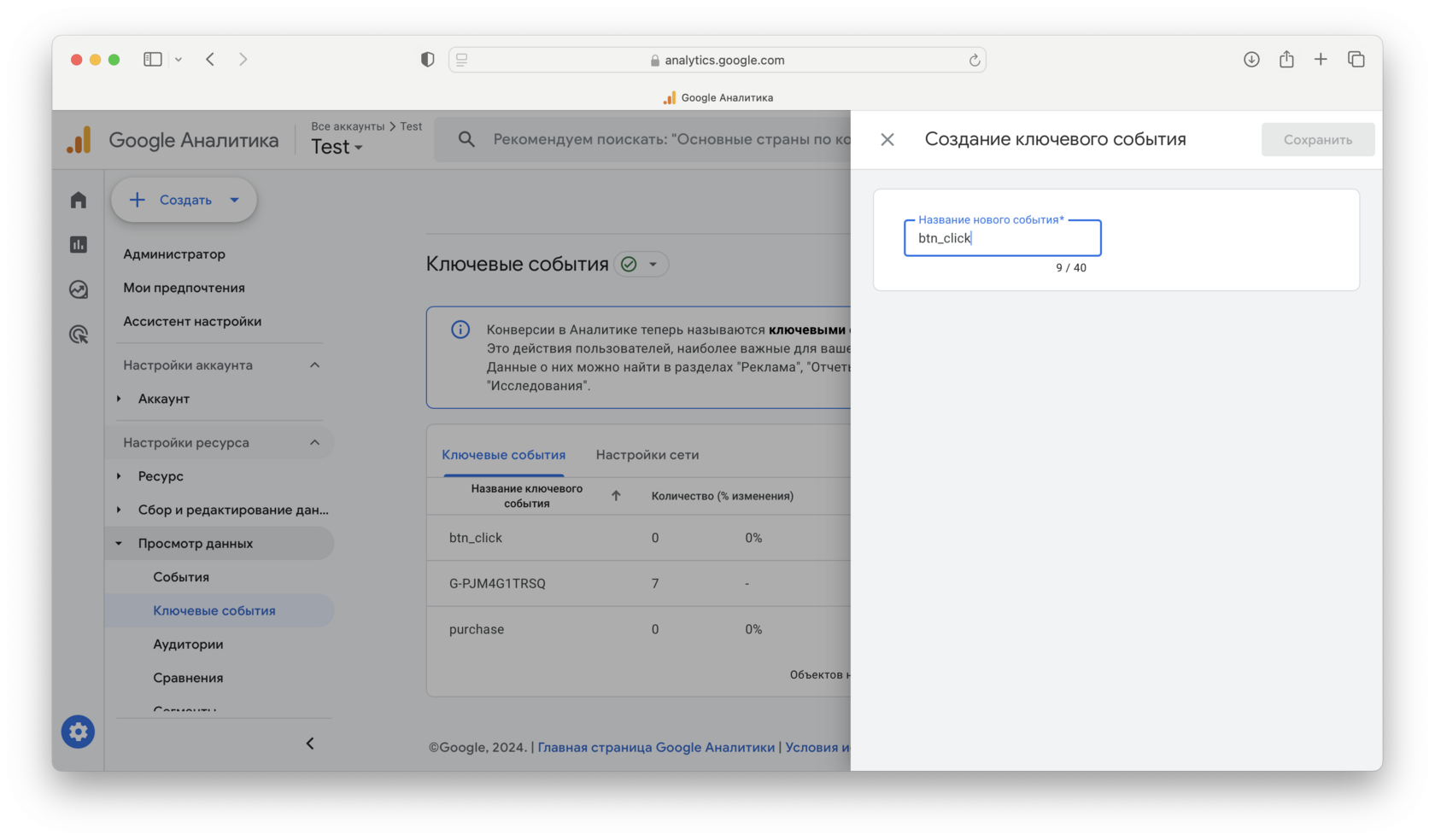
Task: Switch to the Настройки сети tab
Action: (x=647, y=455)
